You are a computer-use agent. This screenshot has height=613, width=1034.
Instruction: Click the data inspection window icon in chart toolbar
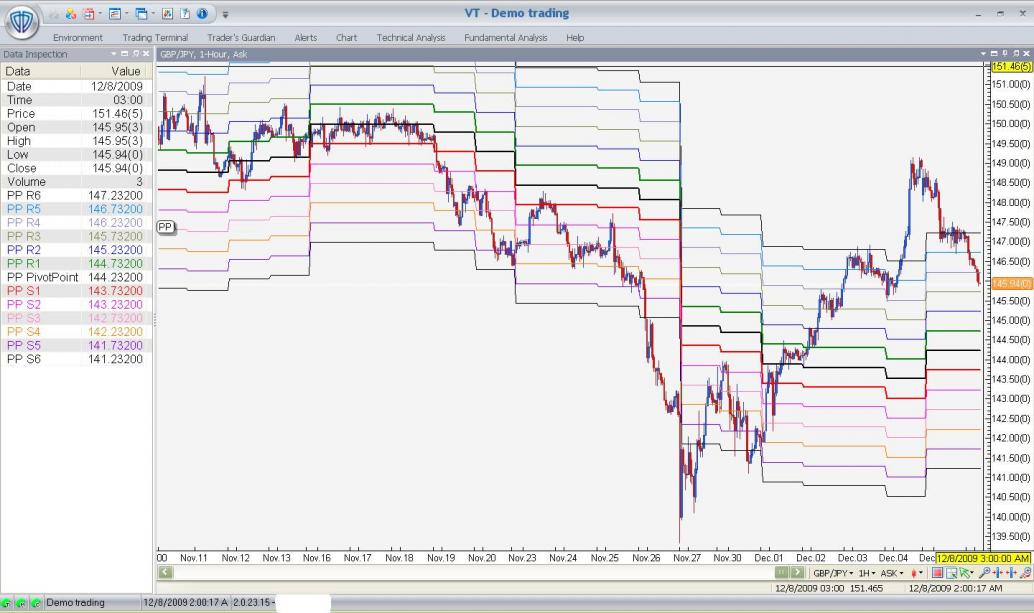pyautogui.click(x=952, y=573)
